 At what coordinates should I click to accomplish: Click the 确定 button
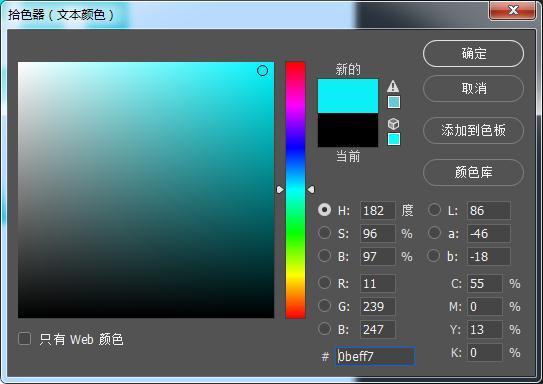click(473, 54)
